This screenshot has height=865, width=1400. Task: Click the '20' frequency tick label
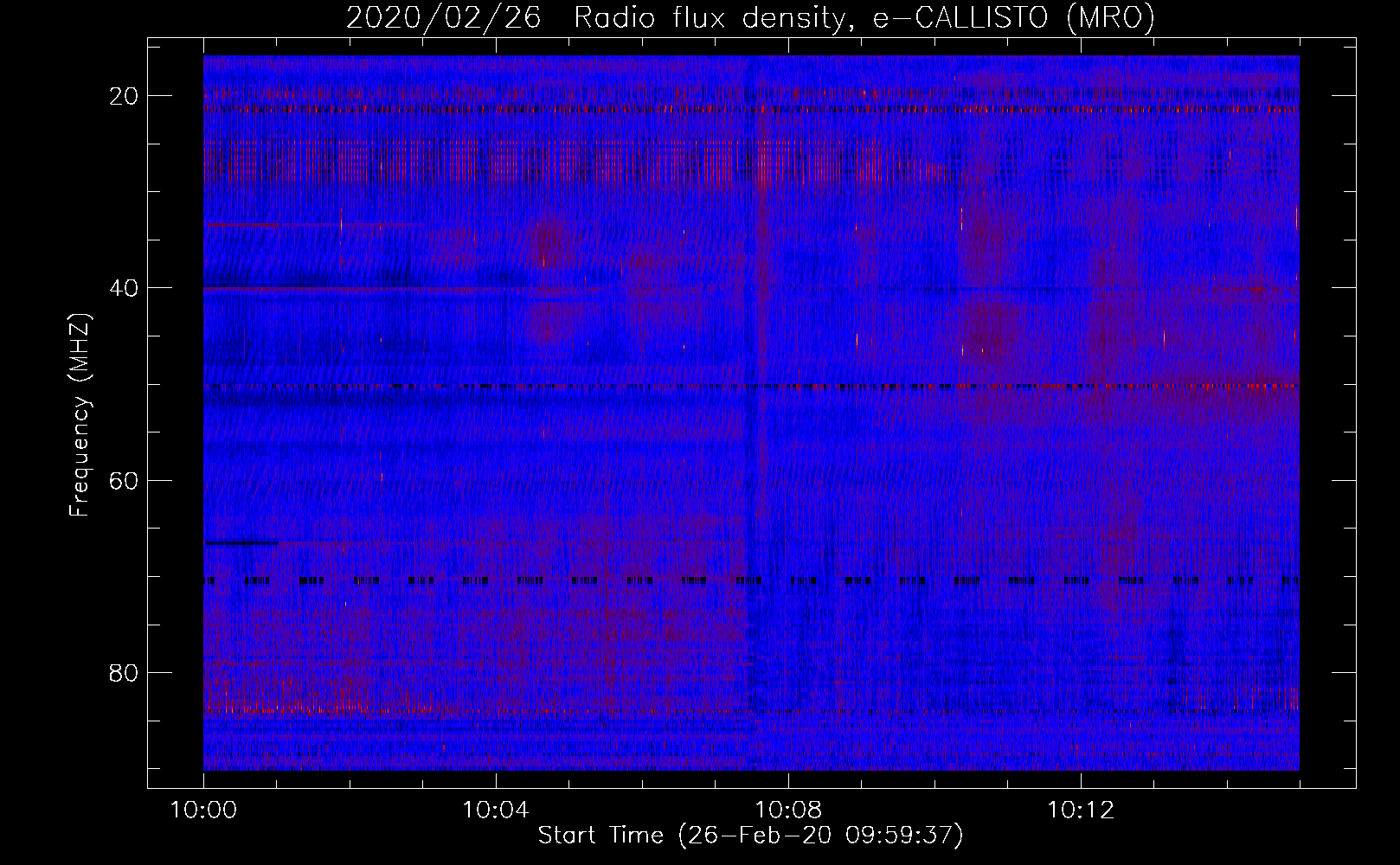124,96
